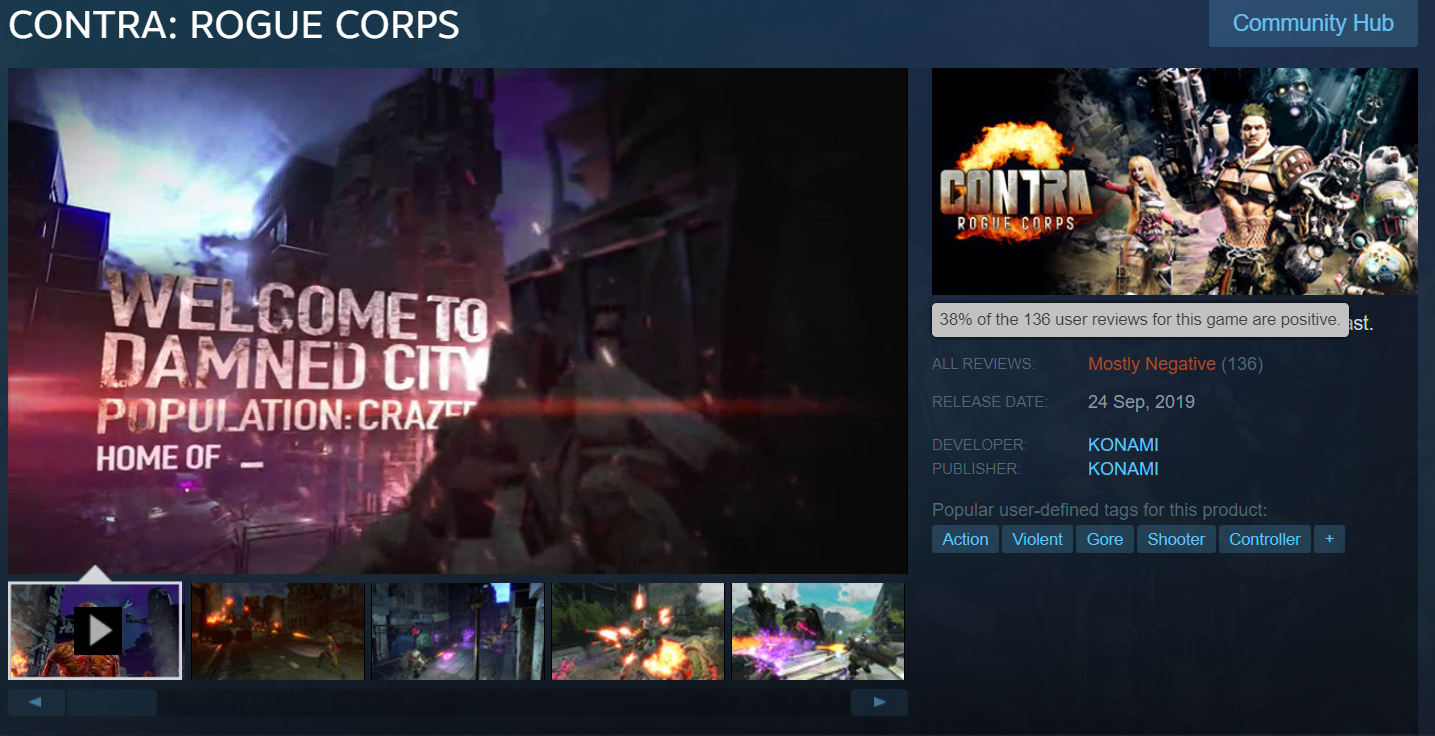Click the release date 24 Sep, 2019
Viewport: 1435px width, 736px height.
coord(1141,402)
